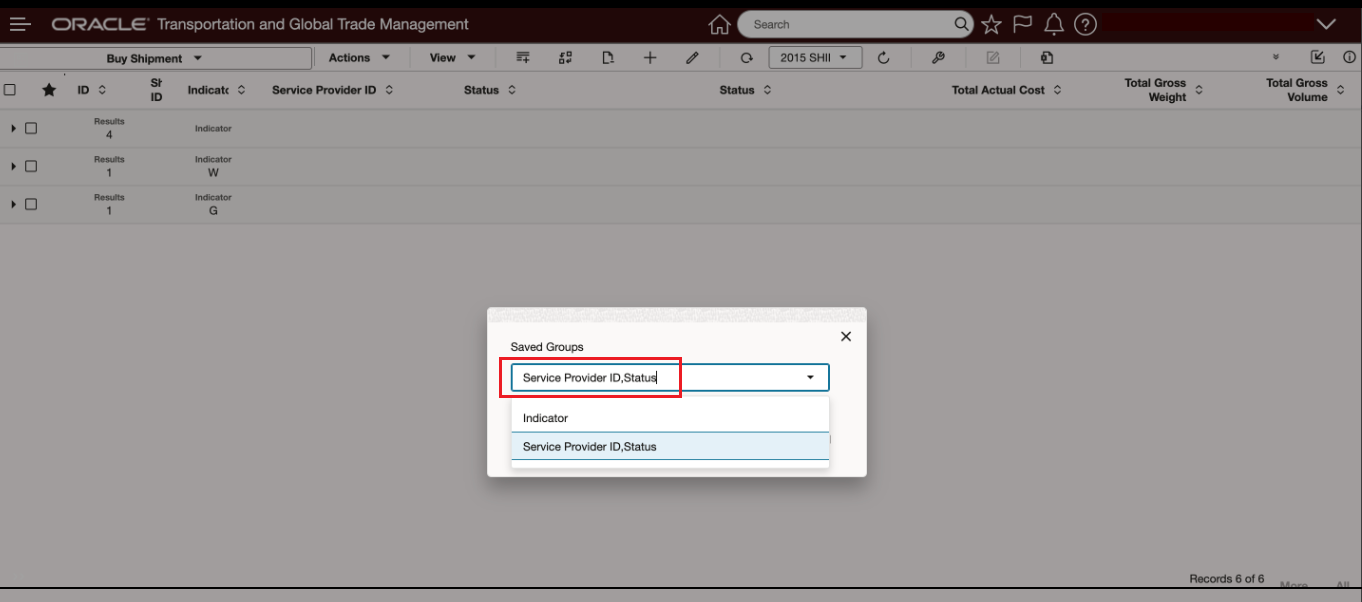Click Records 6 of 6 text
This screenshot has height=602, width=1362.
(x=1226, y=579)
